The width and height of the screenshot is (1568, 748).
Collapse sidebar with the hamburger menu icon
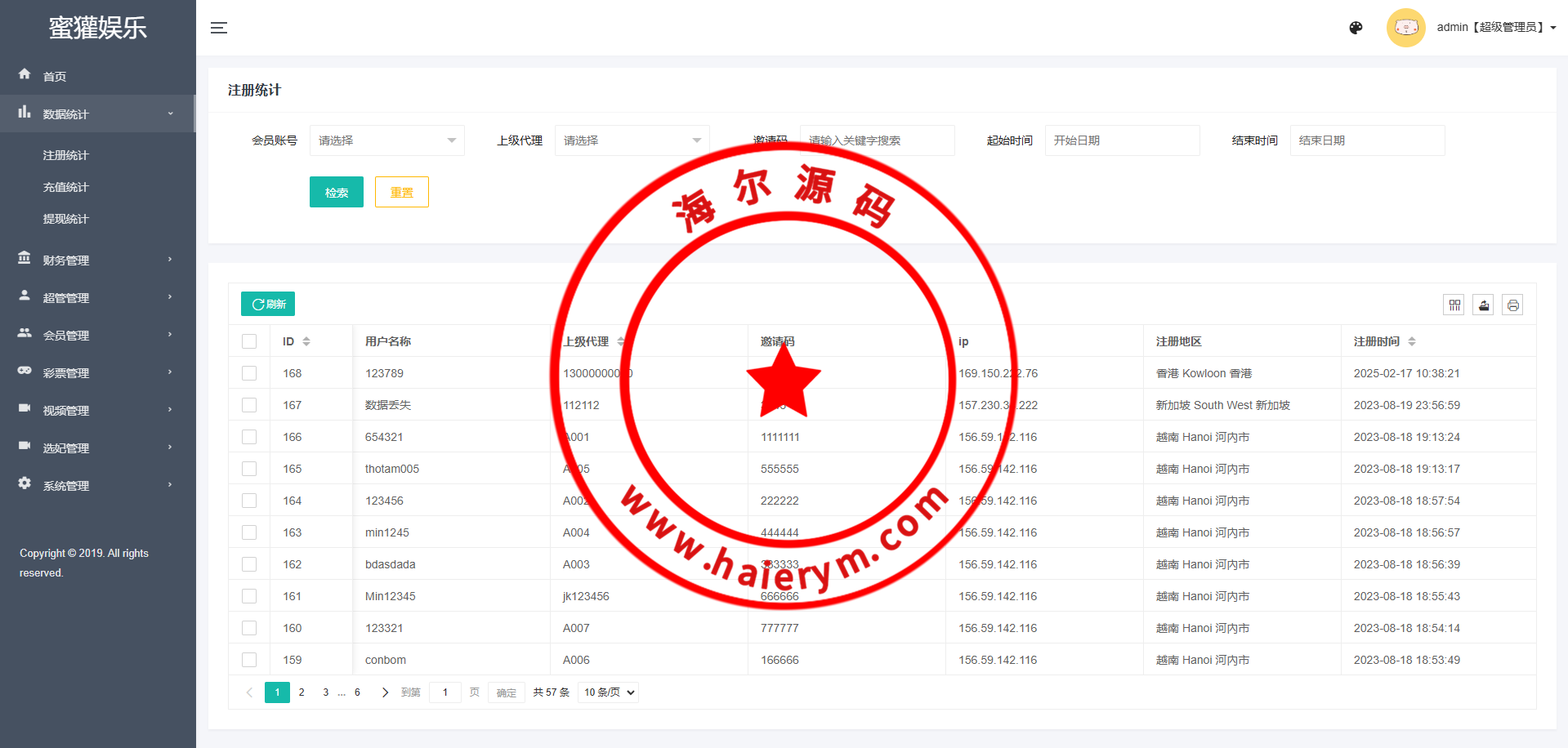pyautogui.click(x=218, y=28)
